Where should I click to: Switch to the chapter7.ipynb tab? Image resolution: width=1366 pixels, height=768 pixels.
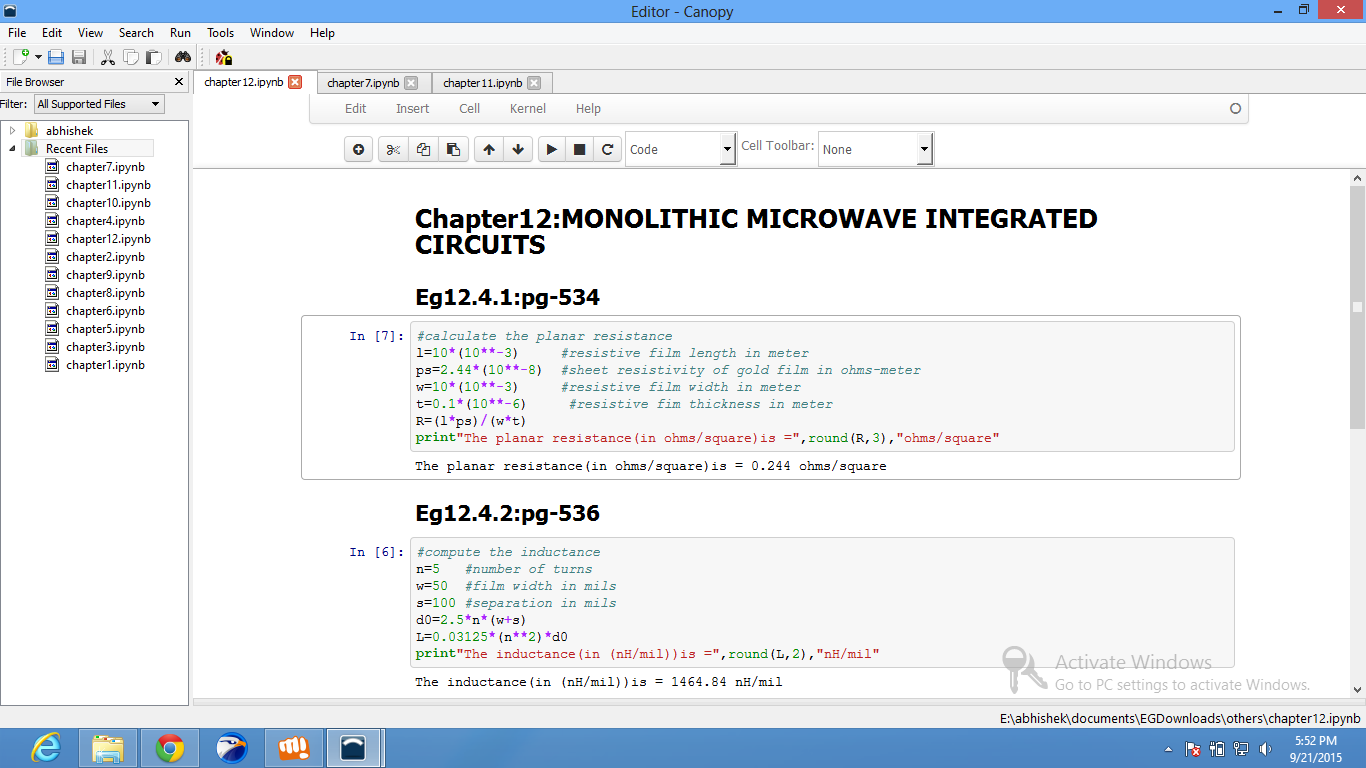pyautogui.click(x=363, y=83)
